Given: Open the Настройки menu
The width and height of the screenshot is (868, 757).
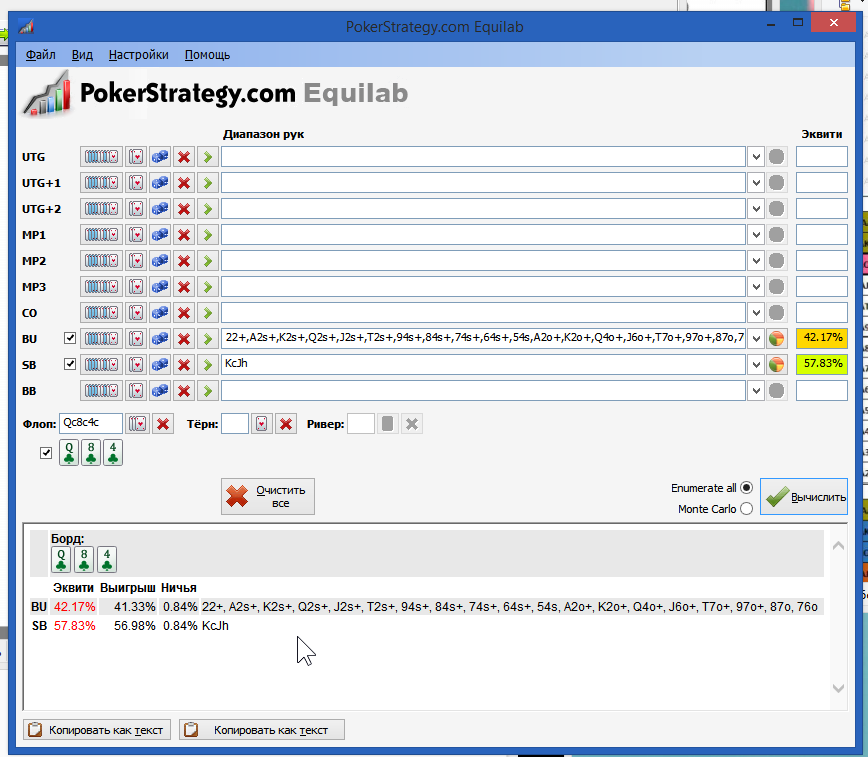Looking at the screenshot, I should [138, 55].
